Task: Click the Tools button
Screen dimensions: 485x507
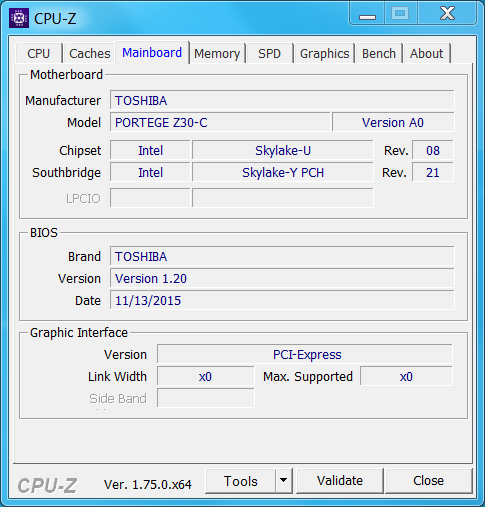Action: click(x=241, y=481)
